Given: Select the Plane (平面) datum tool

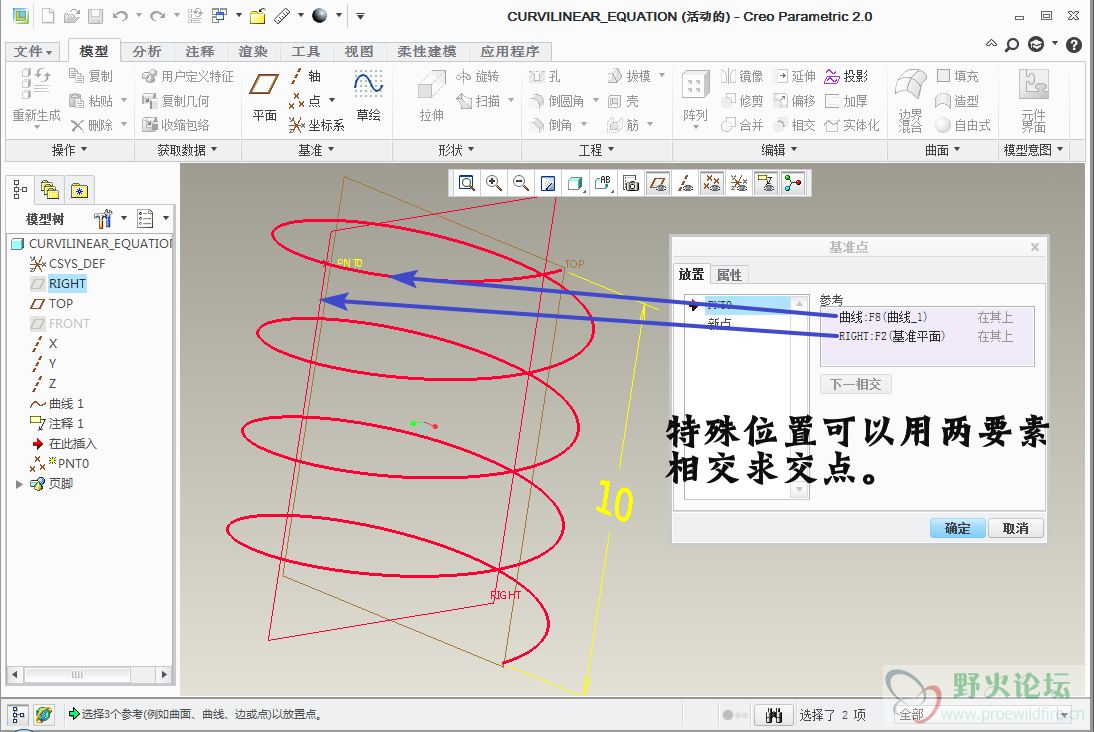Looking at the screenshot, I should 264,95.
